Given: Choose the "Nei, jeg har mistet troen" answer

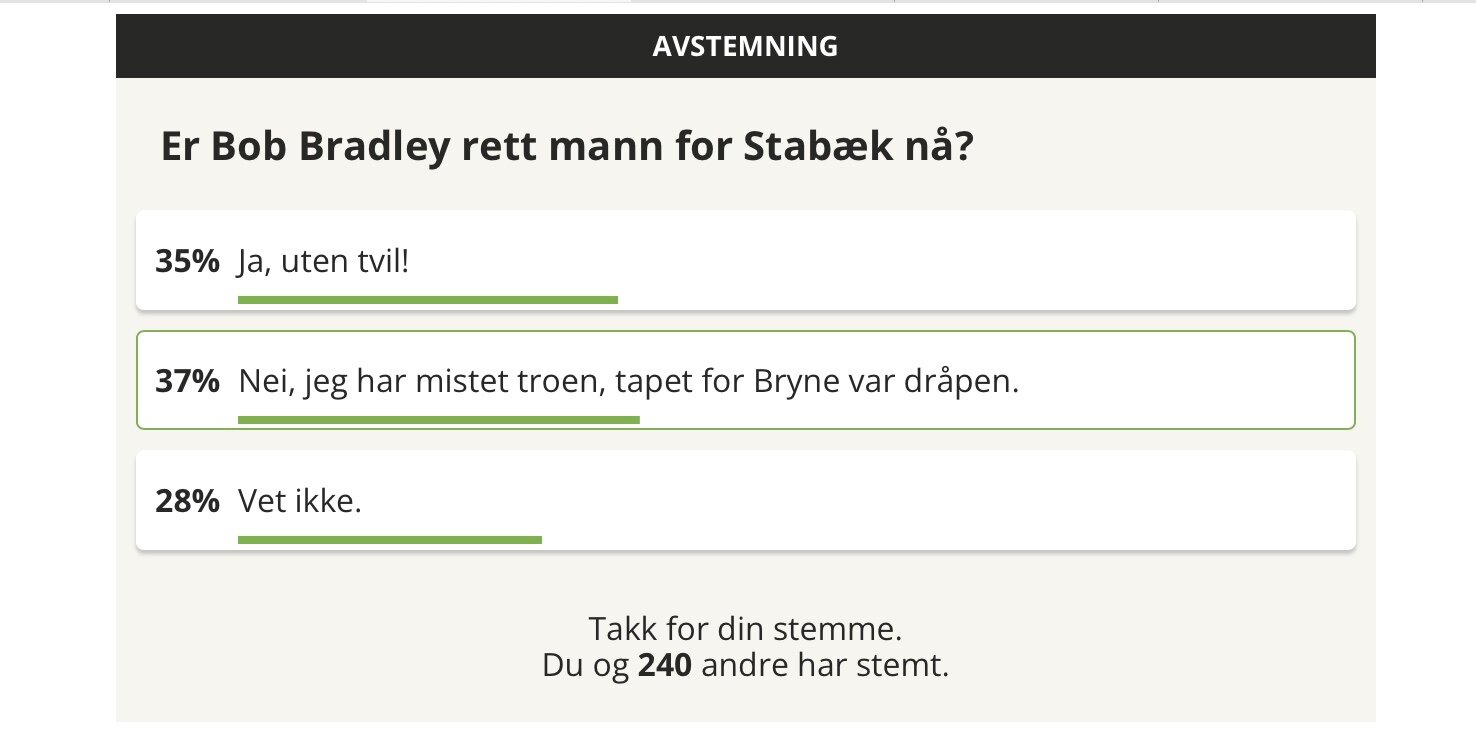Looking at the screenshot, I should point(745,380).
